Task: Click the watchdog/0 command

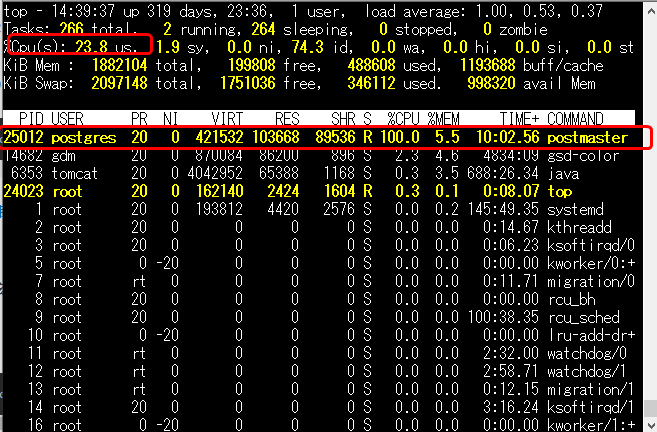Action: [587, 354]
